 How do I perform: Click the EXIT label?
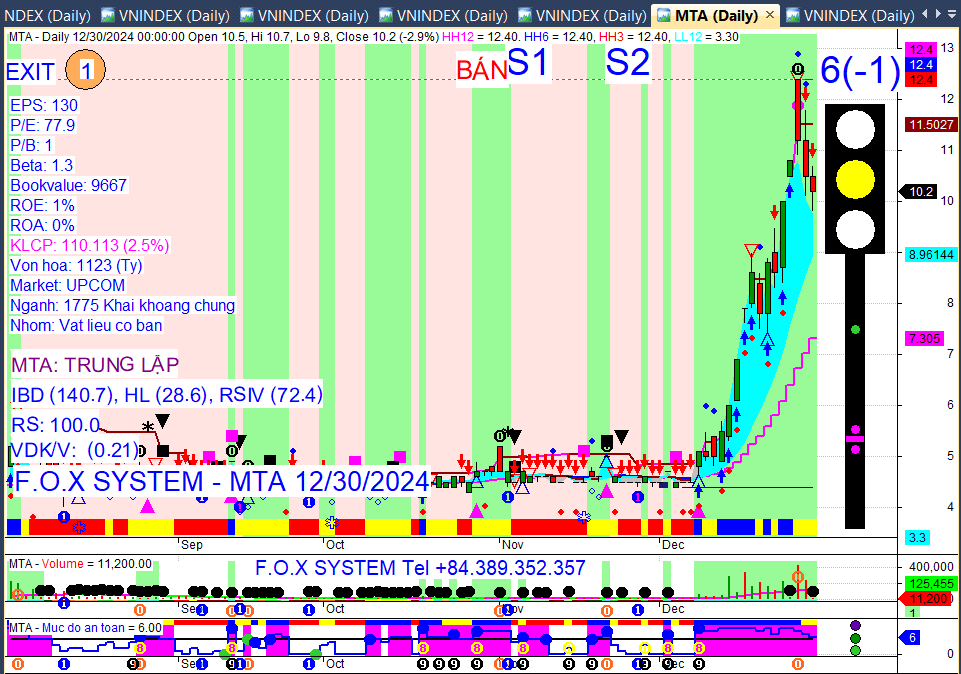(31, 72)
